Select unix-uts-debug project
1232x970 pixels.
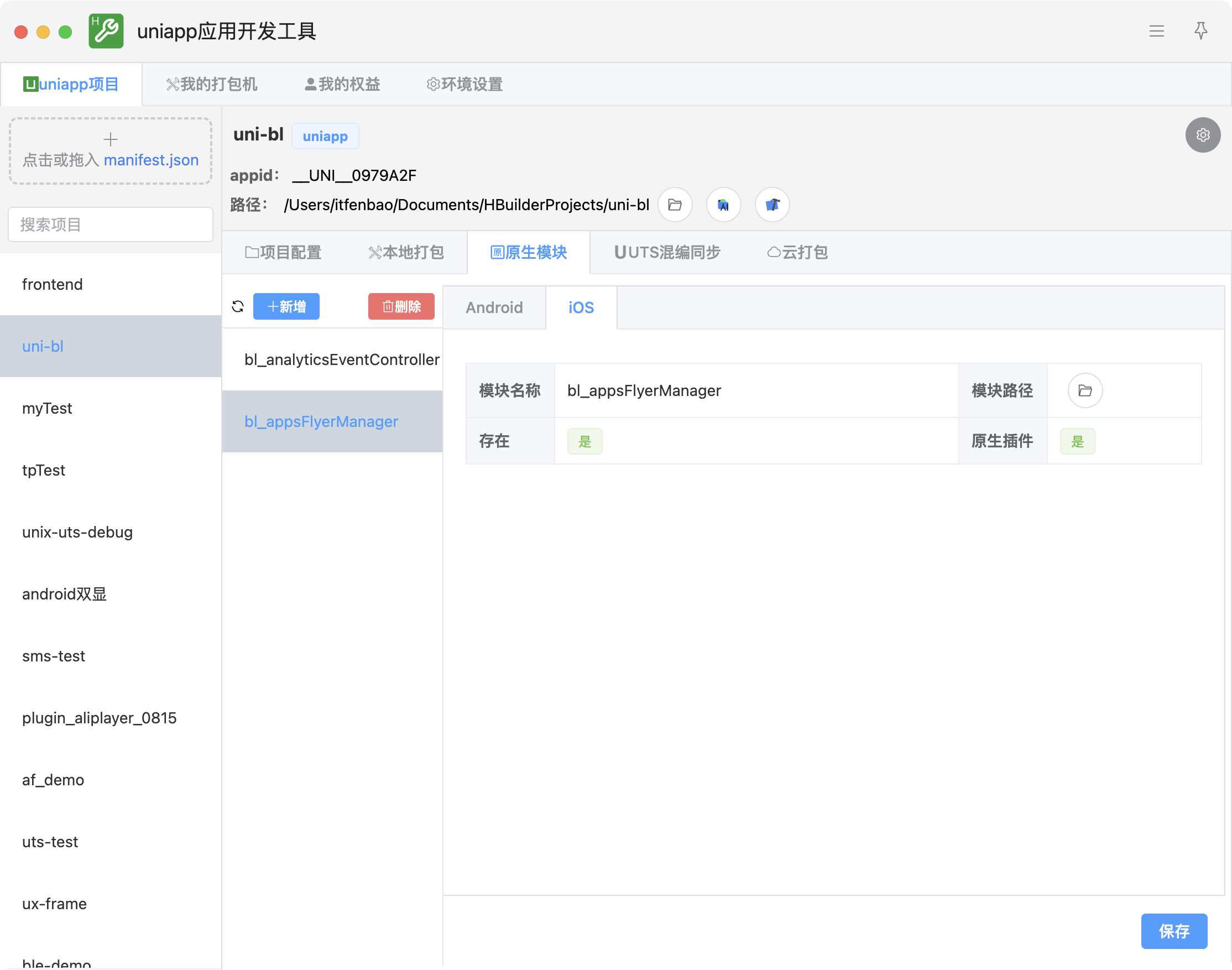(111, 532)
